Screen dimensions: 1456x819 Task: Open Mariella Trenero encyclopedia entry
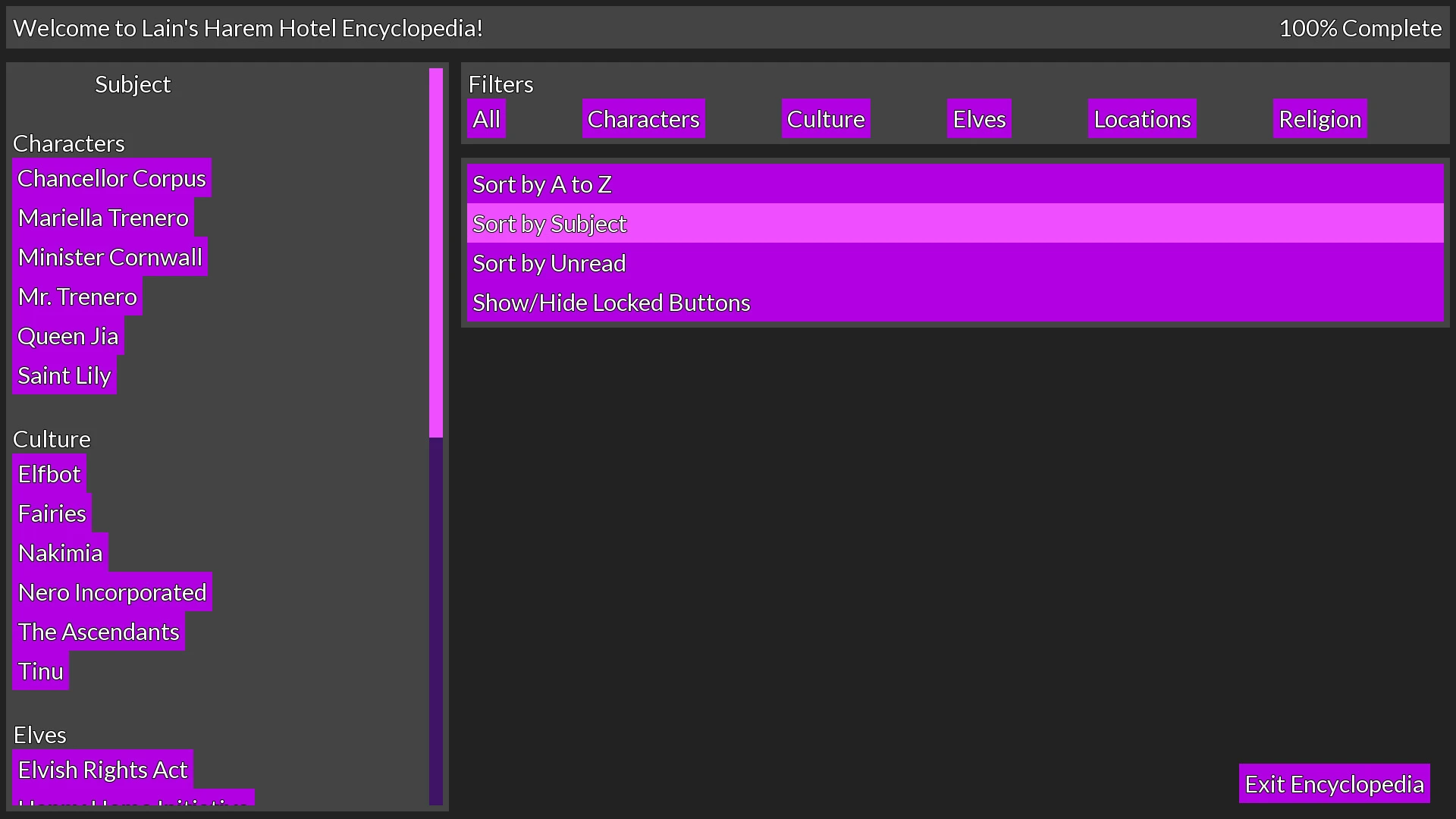coord(104,218)
